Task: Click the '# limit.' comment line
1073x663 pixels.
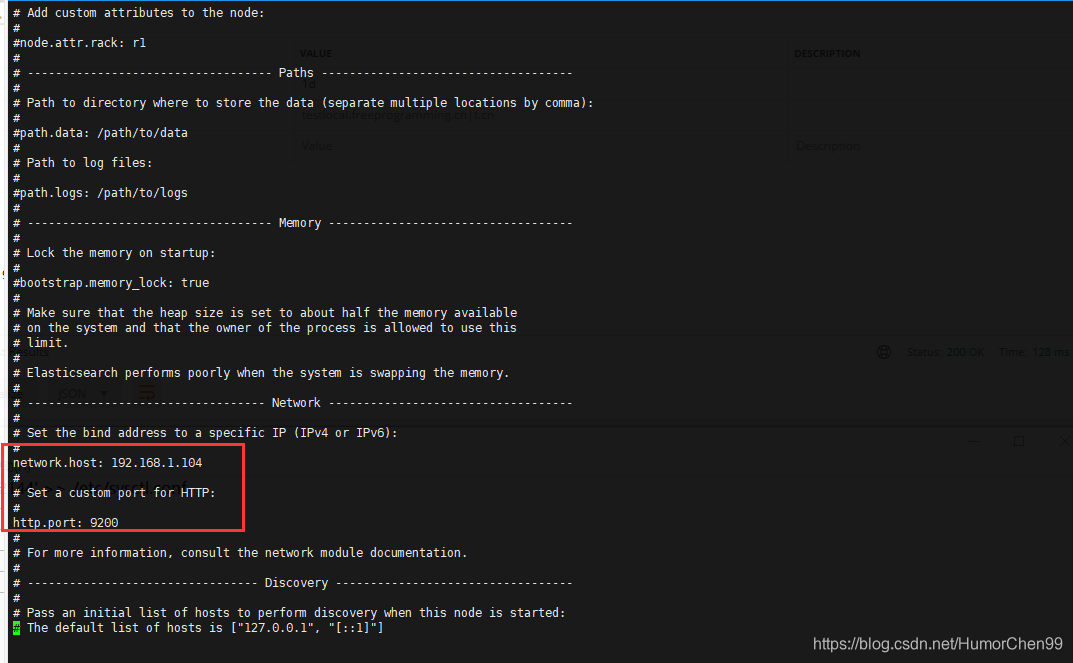Action: pyautogui.click(x=40, y=343)
